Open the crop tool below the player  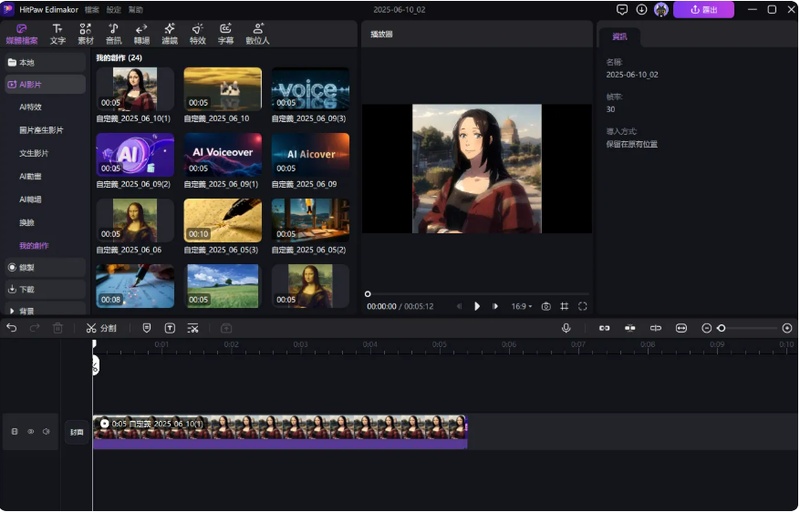(x=564, y=306)
